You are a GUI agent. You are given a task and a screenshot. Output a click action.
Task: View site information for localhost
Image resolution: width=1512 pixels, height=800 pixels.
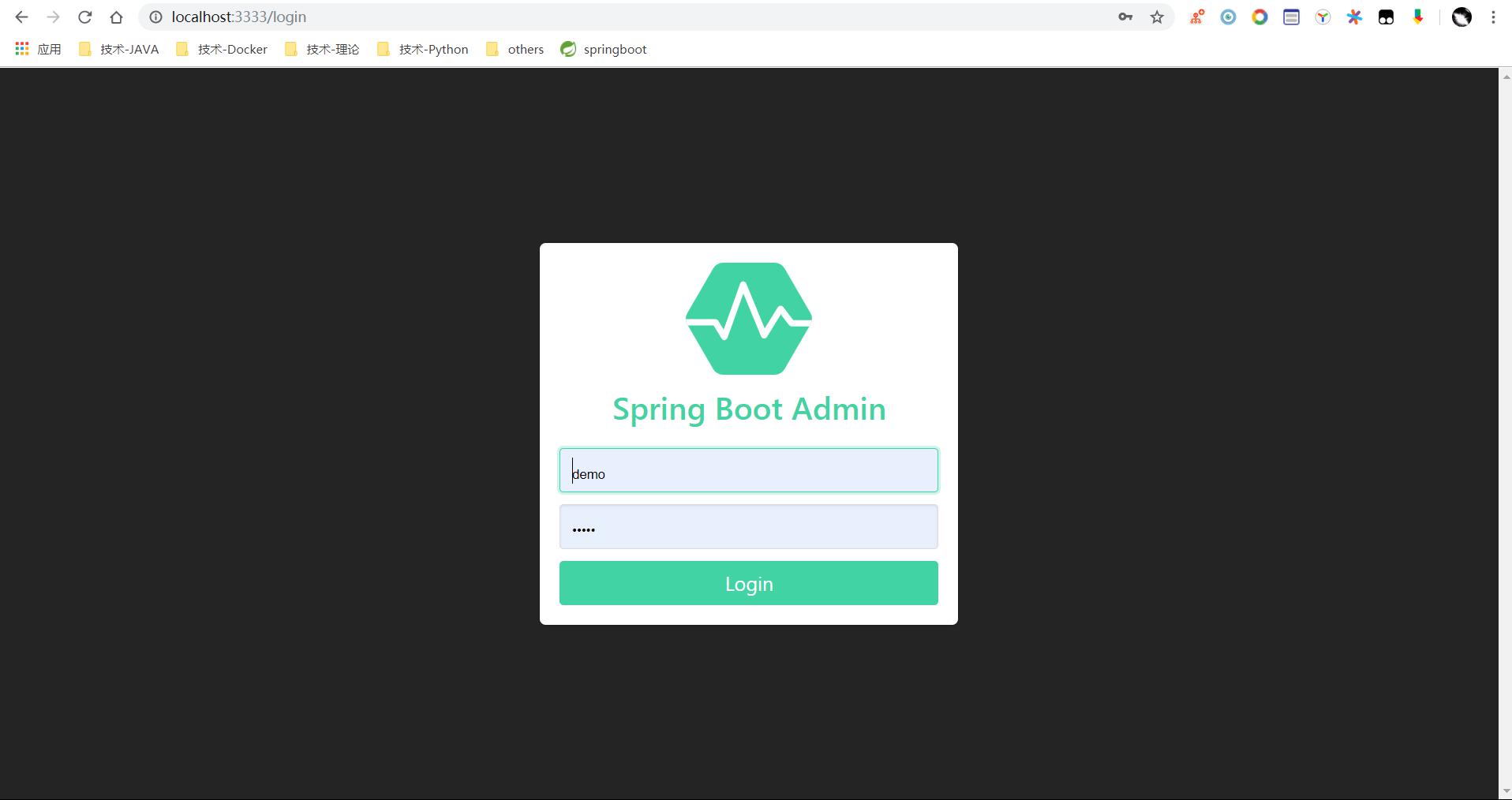[x=155, y=17]
